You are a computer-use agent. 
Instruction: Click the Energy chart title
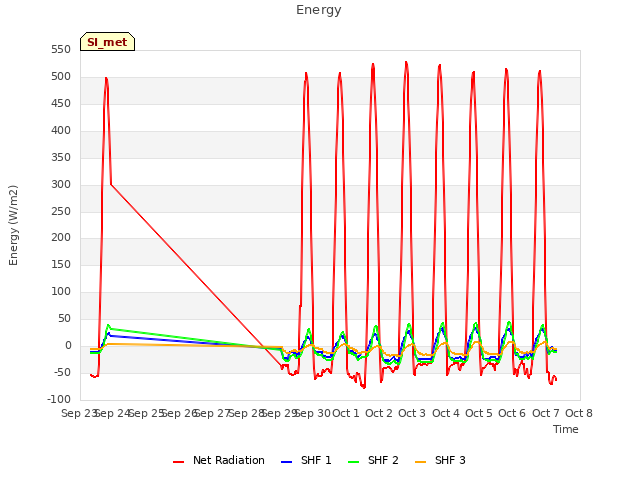coord(319,10)
